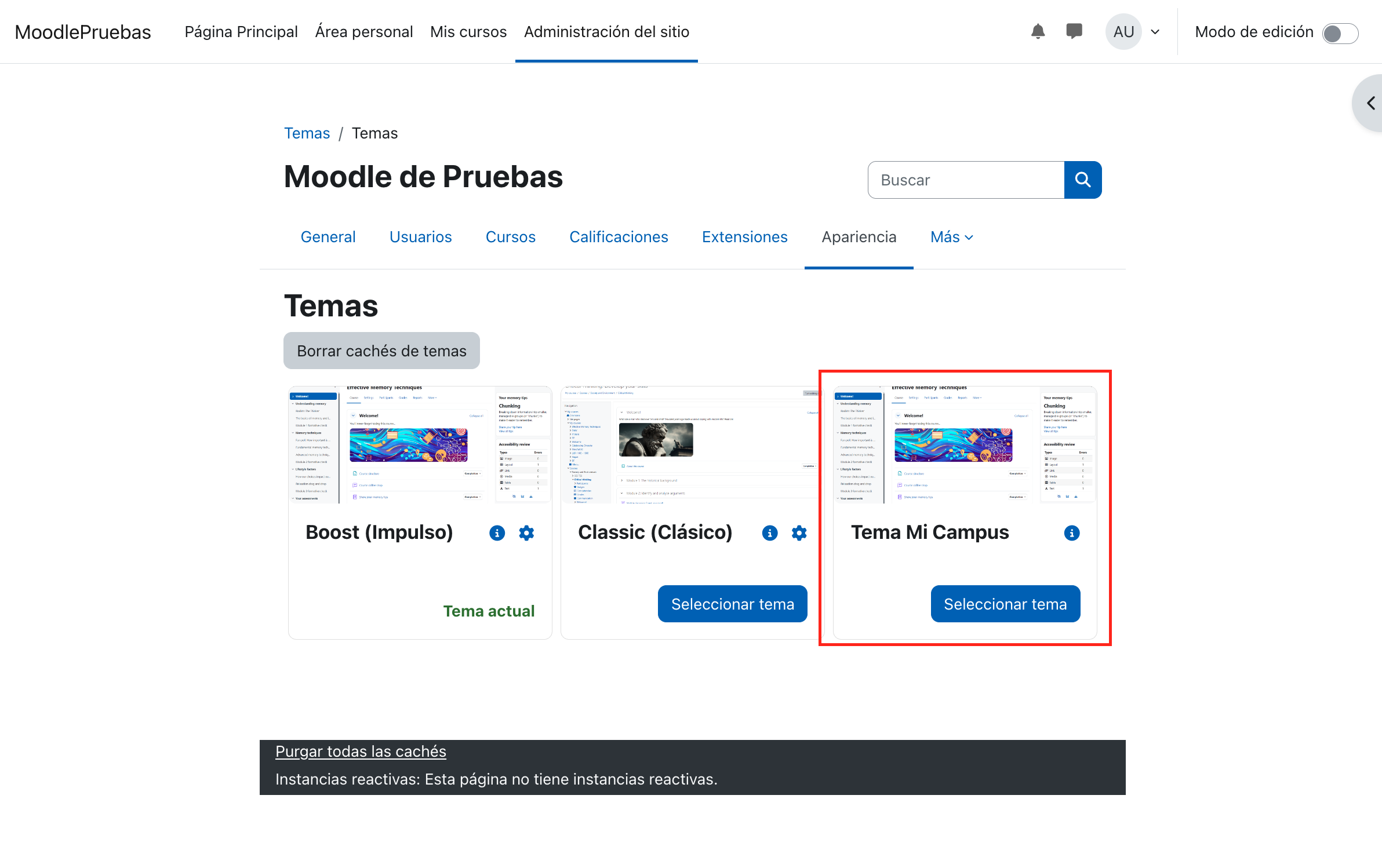Go to Página Principal

click(x=241, y=32)
